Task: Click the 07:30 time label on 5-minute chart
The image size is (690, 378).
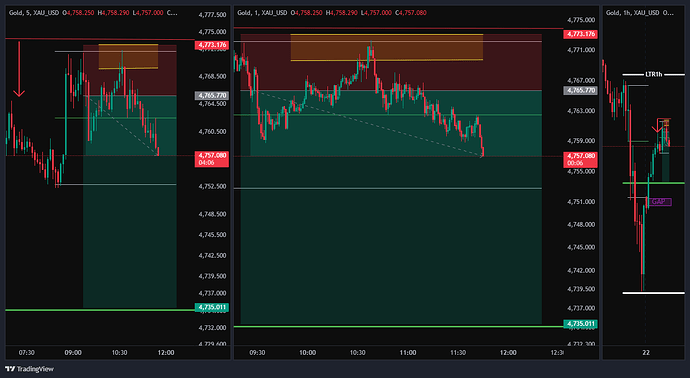Action: 26,352
